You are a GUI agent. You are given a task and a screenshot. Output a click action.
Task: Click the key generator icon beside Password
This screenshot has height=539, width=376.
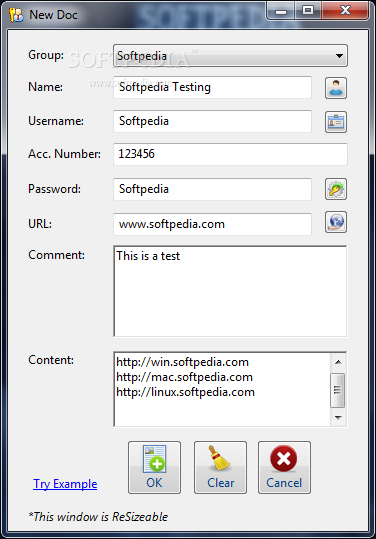336,189
